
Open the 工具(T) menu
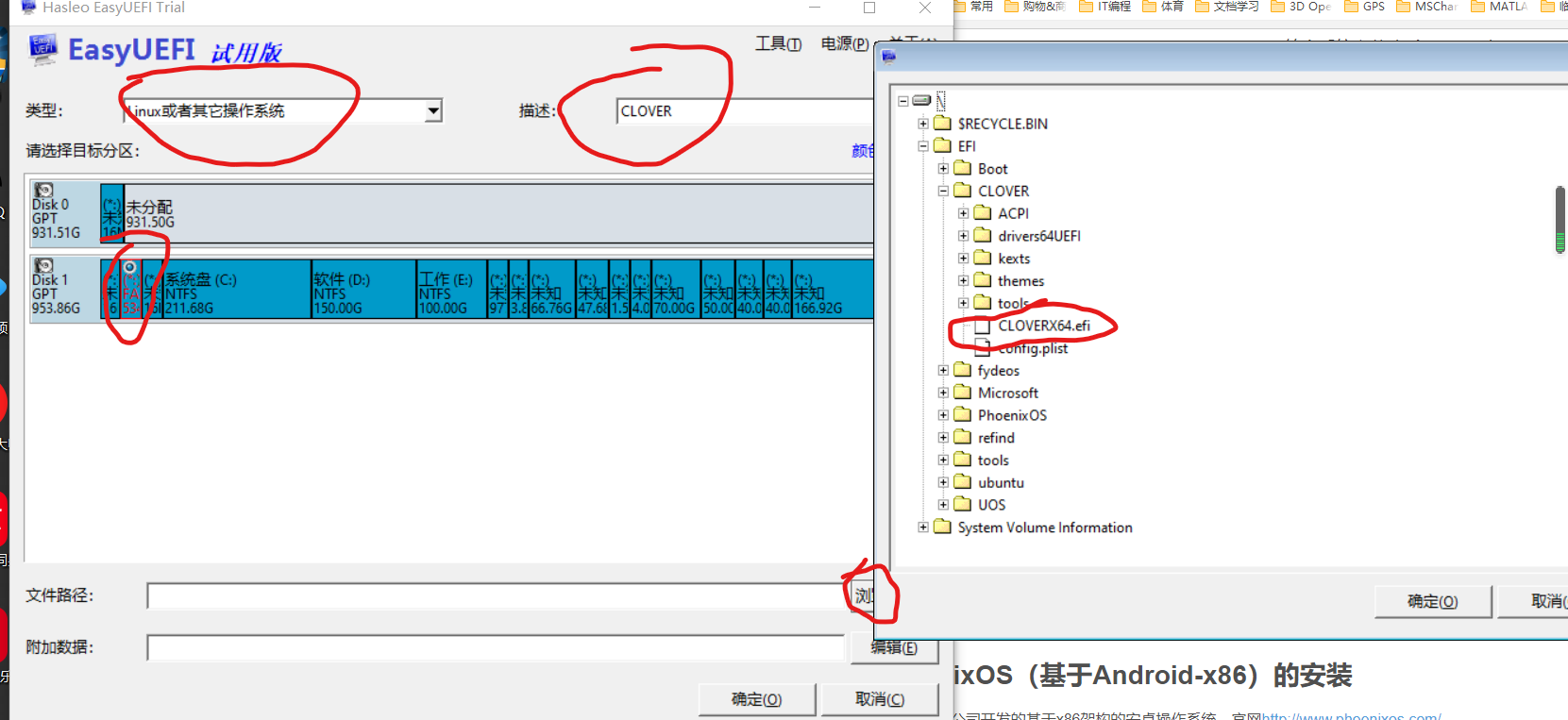[x=779, y=44]
